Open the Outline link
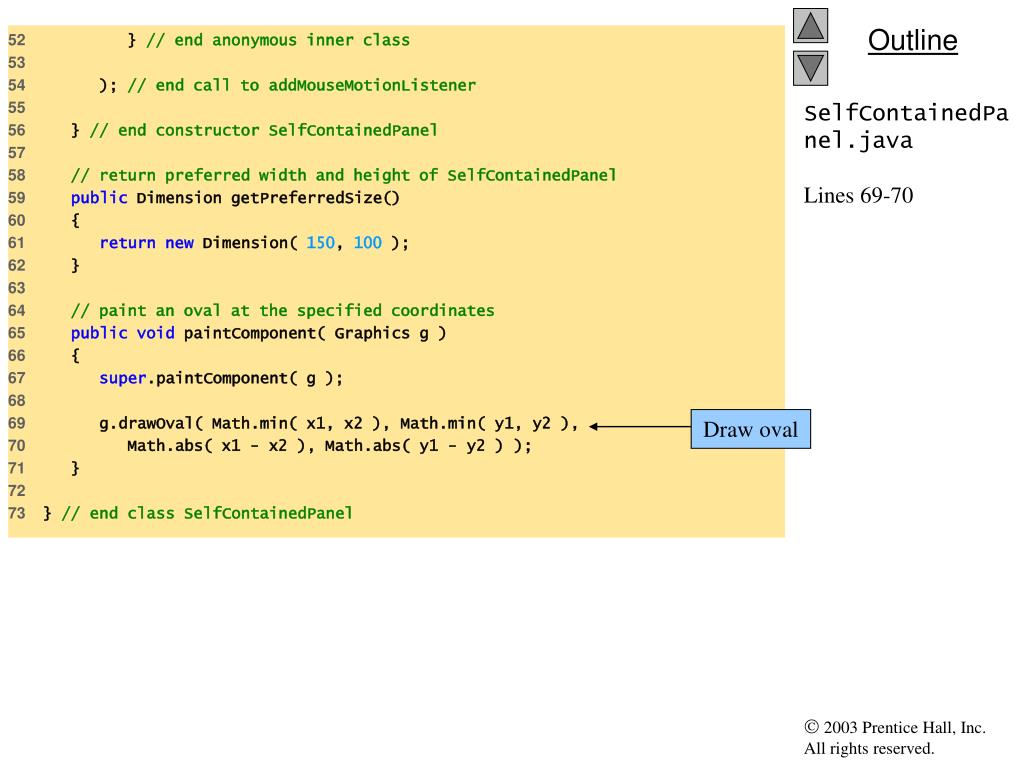1024x768 pixels. click(x=912, y=40)
